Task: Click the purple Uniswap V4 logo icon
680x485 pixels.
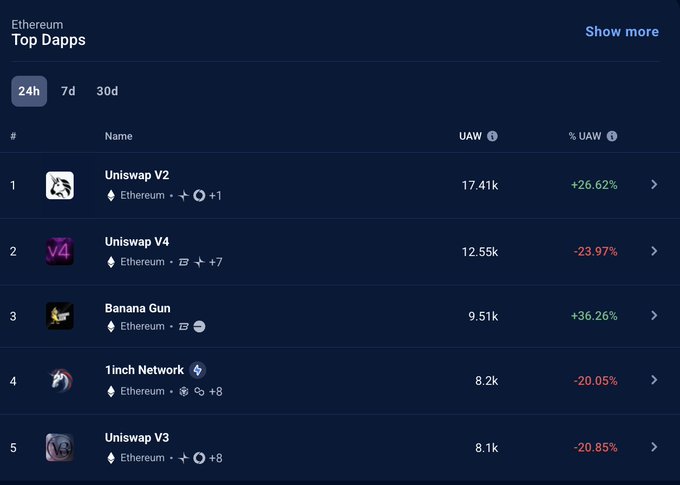Action: [60, 251]
